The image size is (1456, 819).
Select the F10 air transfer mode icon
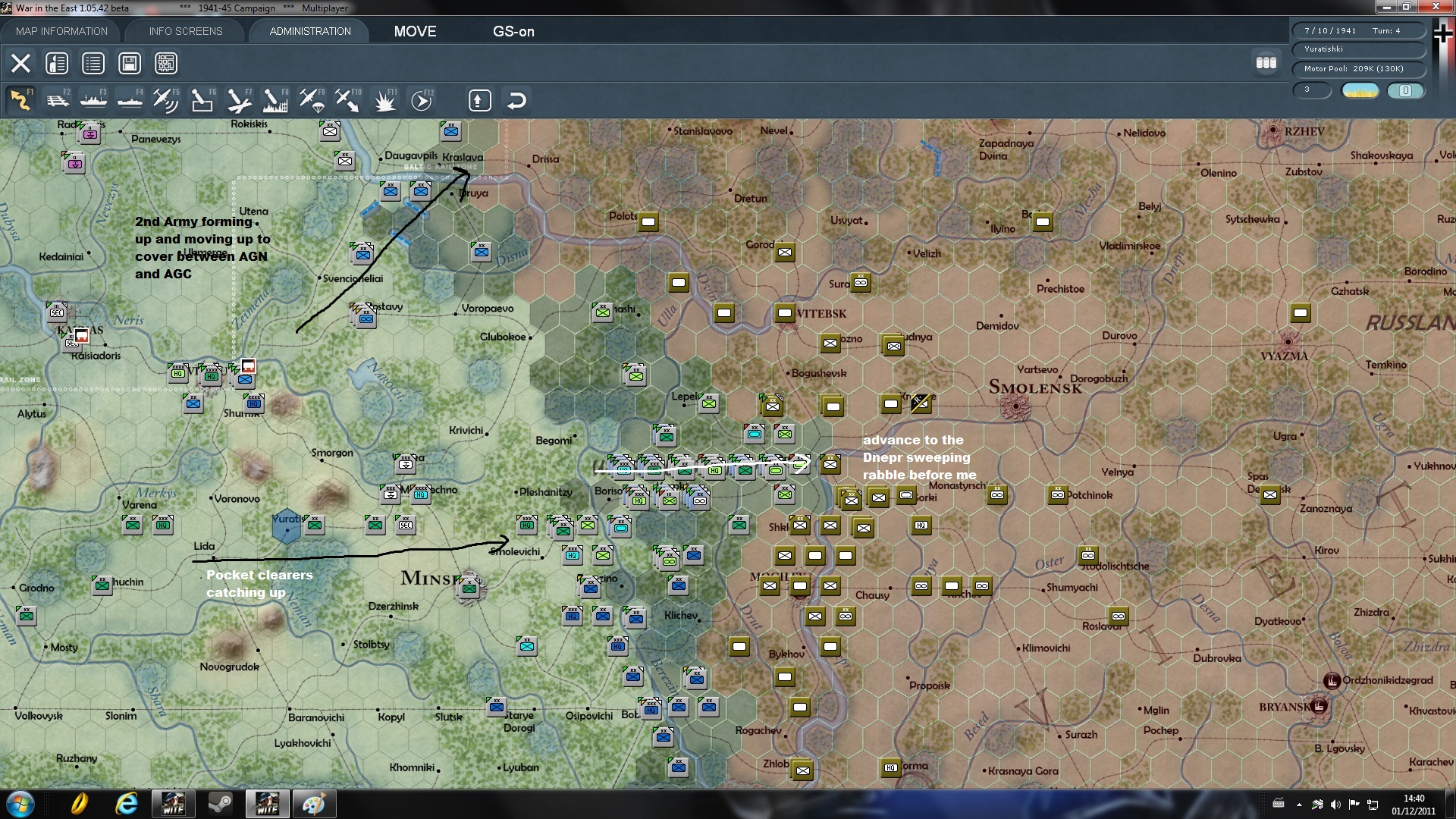pos(348,100)
